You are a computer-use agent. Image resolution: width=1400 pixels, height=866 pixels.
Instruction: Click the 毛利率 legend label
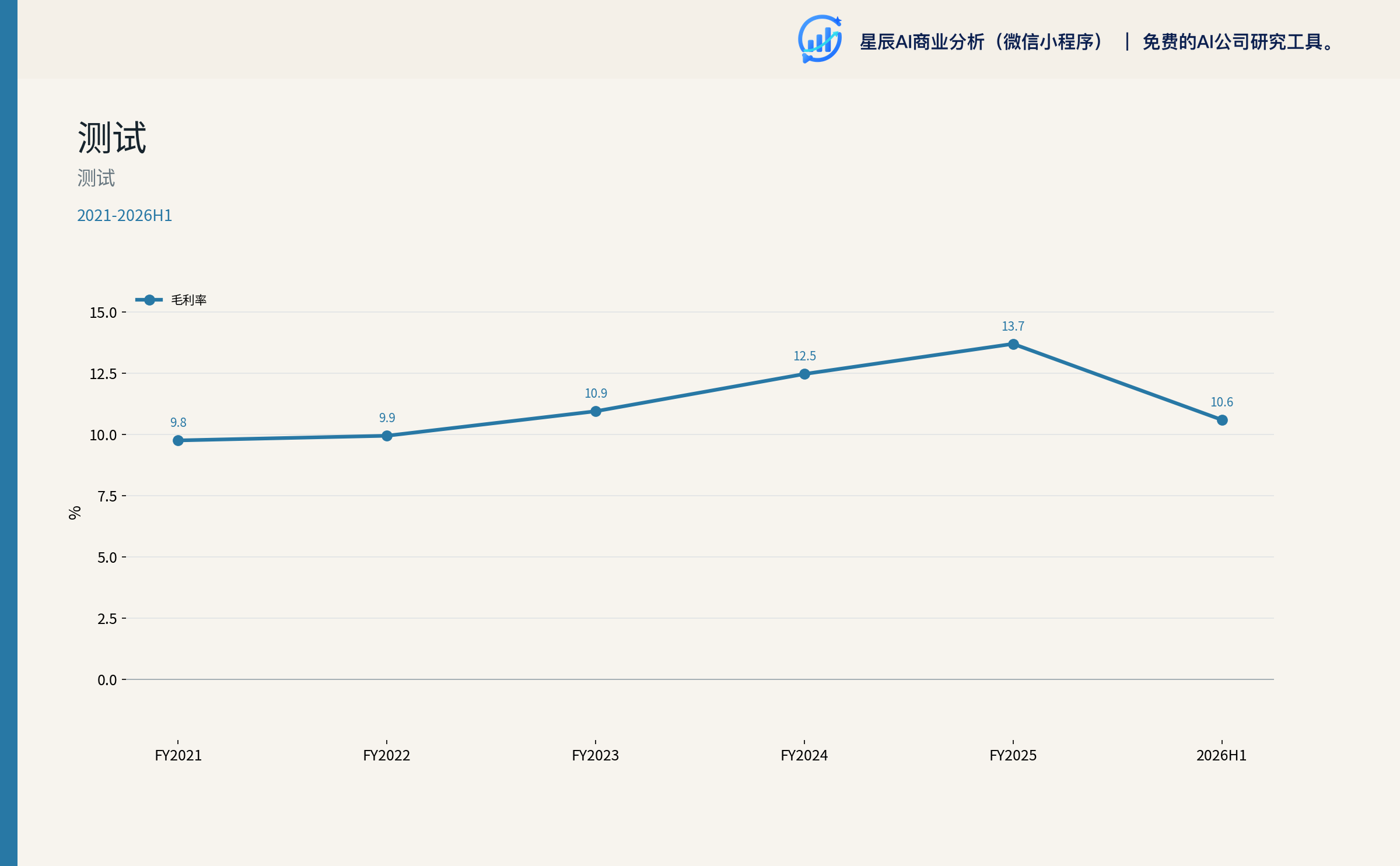click(x=189, y=300)
